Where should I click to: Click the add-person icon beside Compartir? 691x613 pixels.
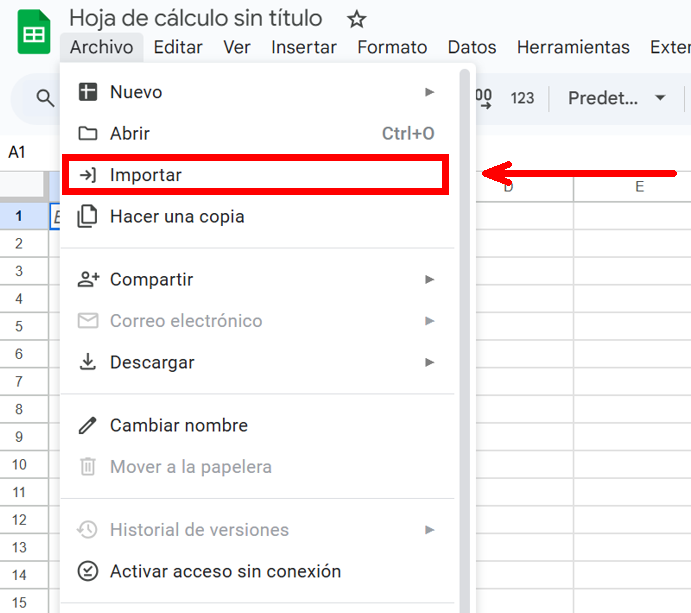pos(88,280)
